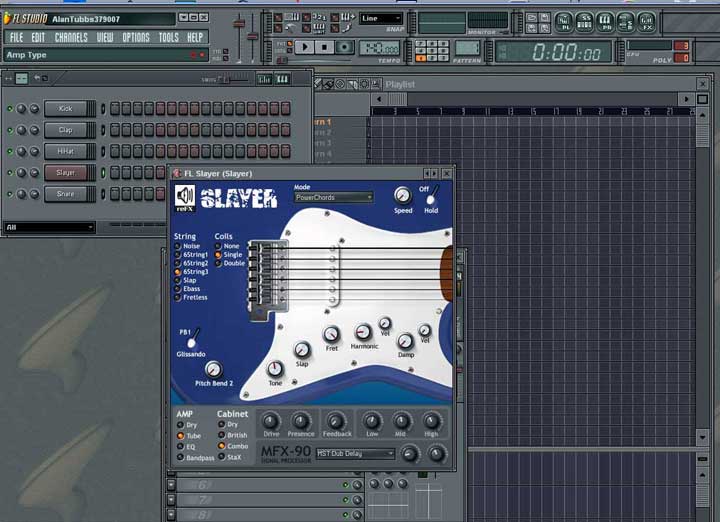Click the Feedback knob in AMP section
The image size is (720, 522).
coord(336,421)
